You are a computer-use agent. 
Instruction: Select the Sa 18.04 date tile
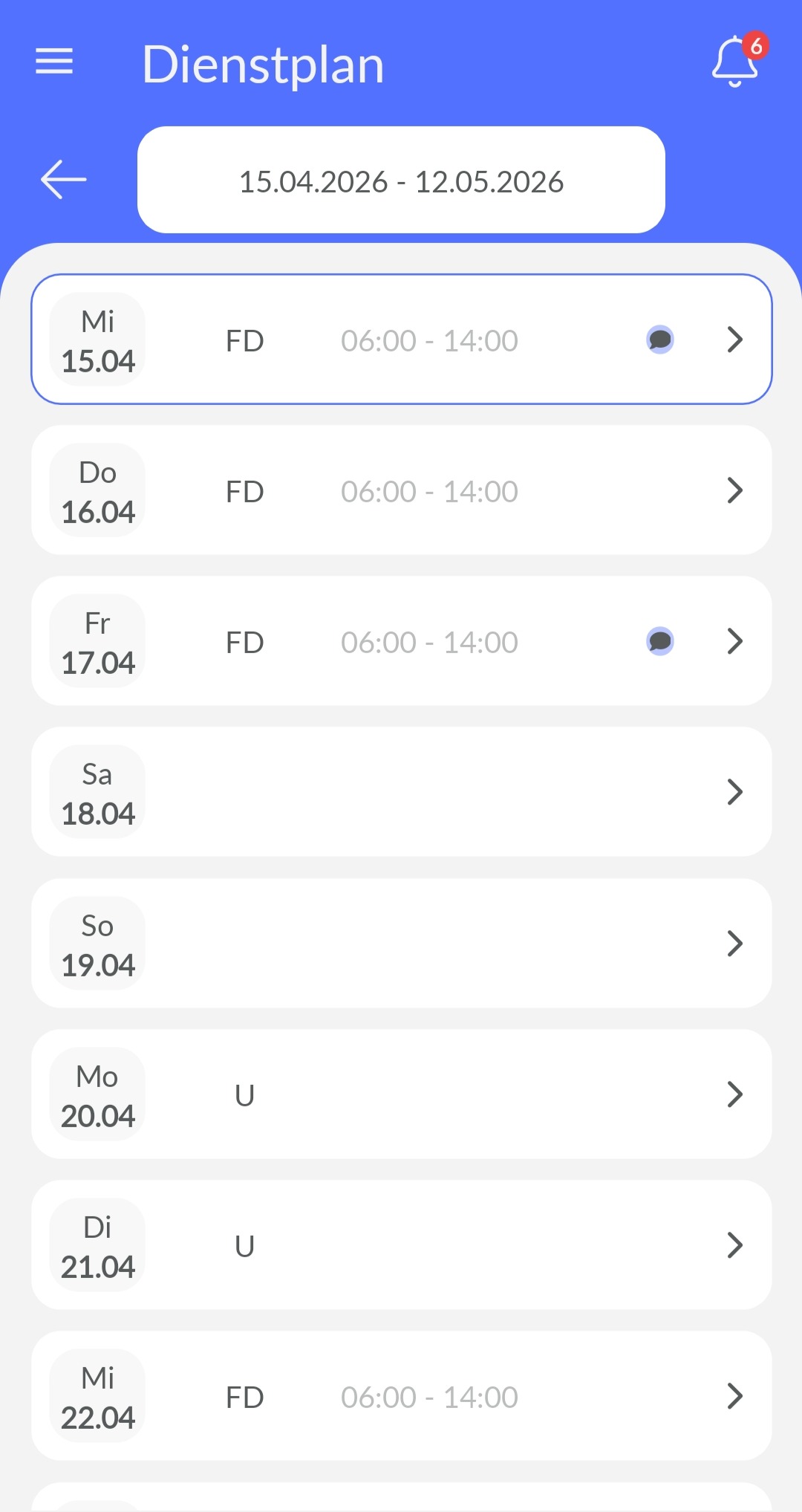97,793
